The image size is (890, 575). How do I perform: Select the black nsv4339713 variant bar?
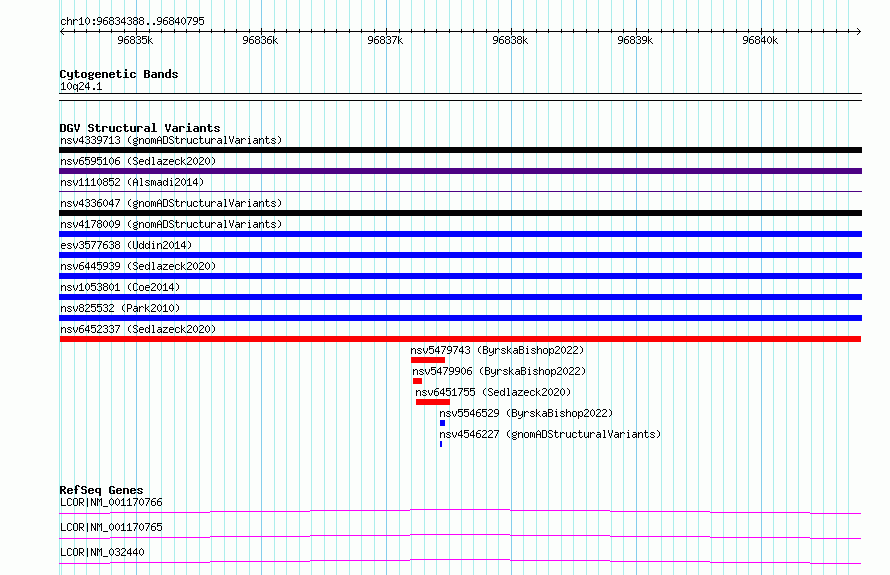click(x=460, y=150)
